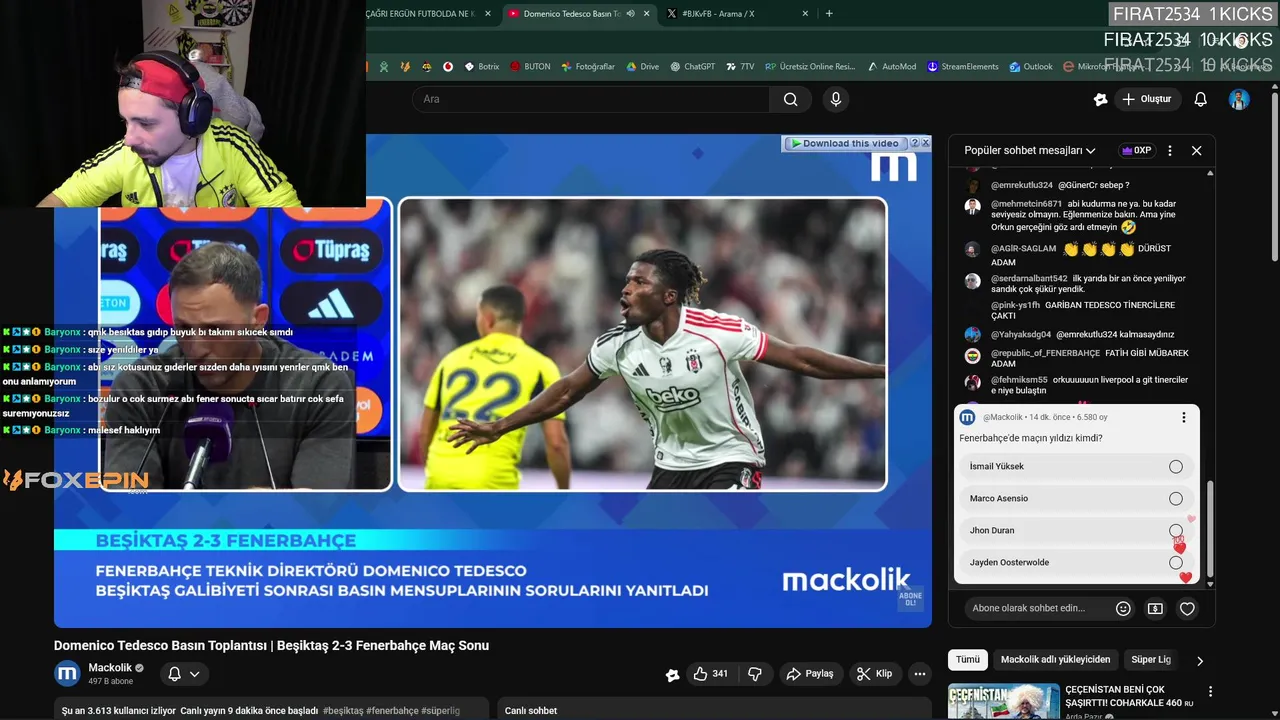Open the 7TV bookmark
Image resolution: width=1280 pixels, height=720 pixels.
click(740, 67)
